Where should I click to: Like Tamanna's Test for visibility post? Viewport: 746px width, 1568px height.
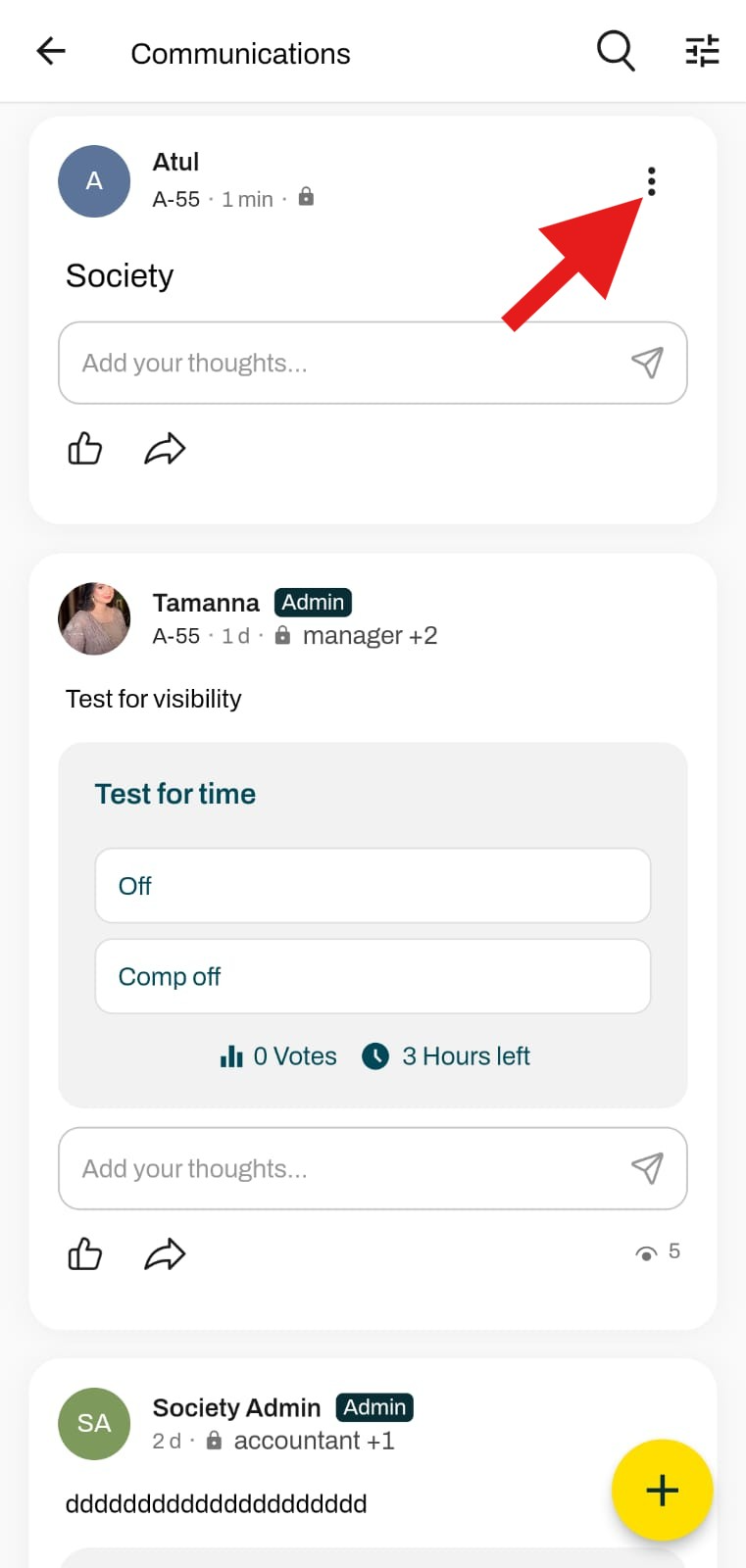coord(85,1254)
